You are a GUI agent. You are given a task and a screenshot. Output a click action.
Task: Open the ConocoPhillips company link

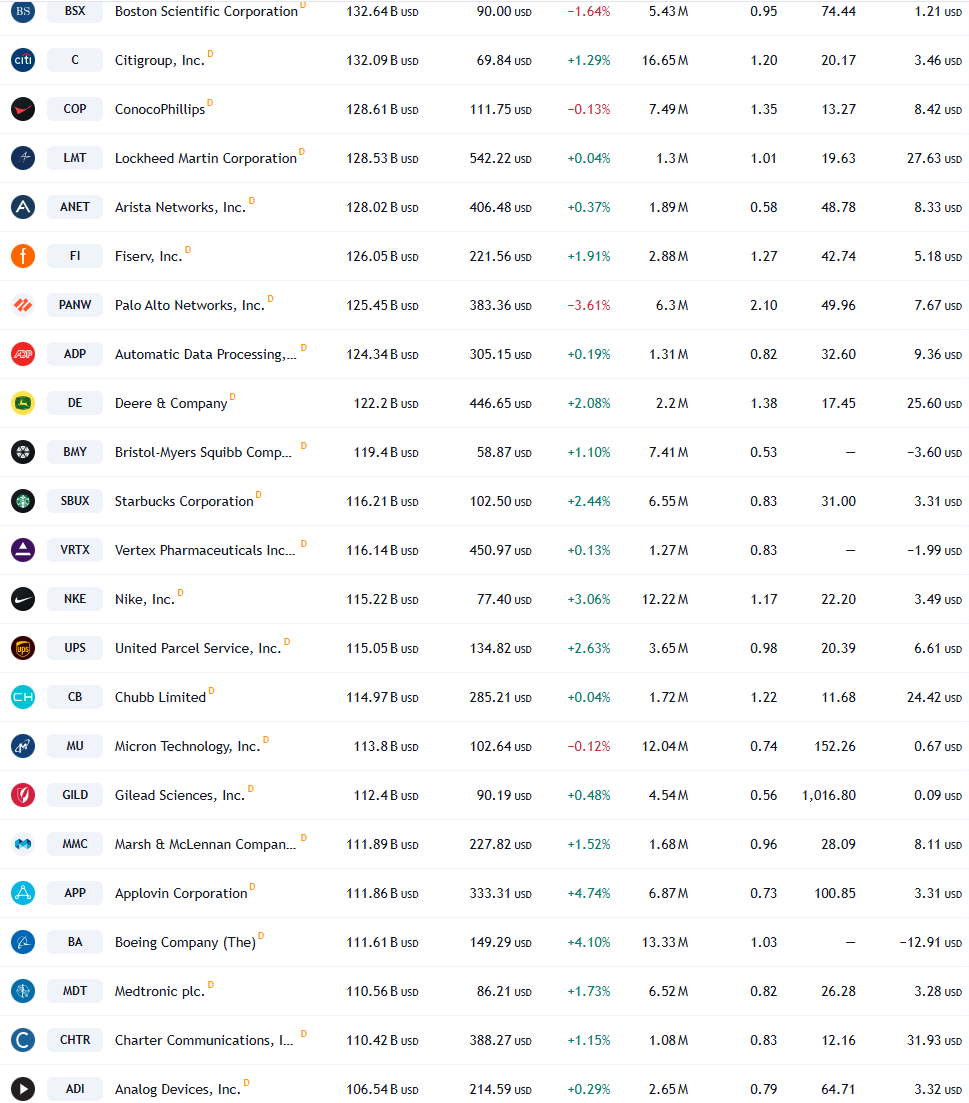(x=160, y=110)
